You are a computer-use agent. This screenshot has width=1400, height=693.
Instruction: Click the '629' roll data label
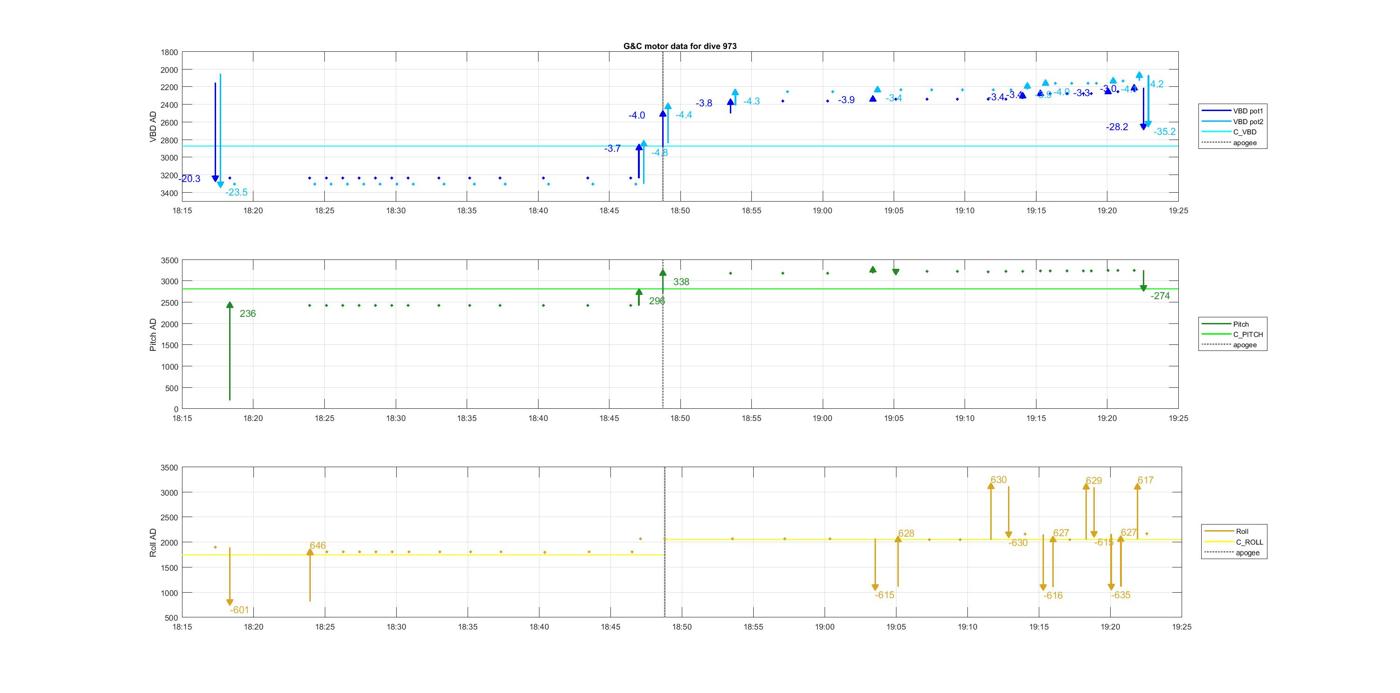1094,481
